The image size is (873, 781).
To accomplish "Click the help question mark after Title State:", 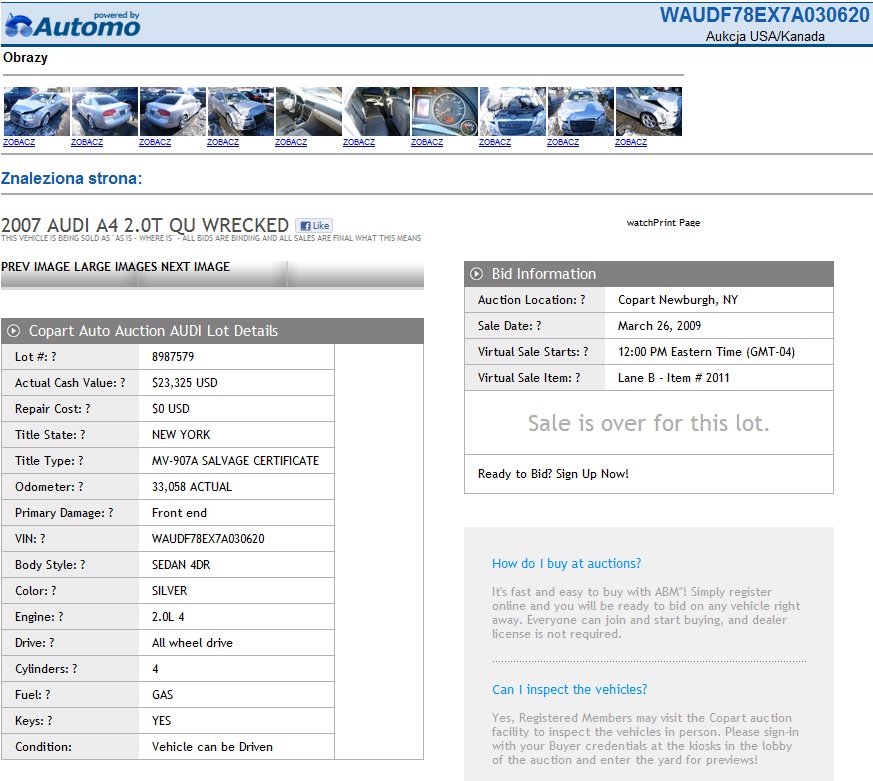I will click(x=82, y=435).
